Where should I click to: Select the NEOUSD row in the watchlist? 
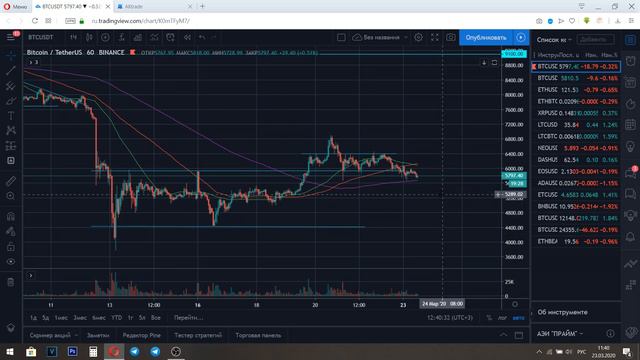tap(576, 148)
